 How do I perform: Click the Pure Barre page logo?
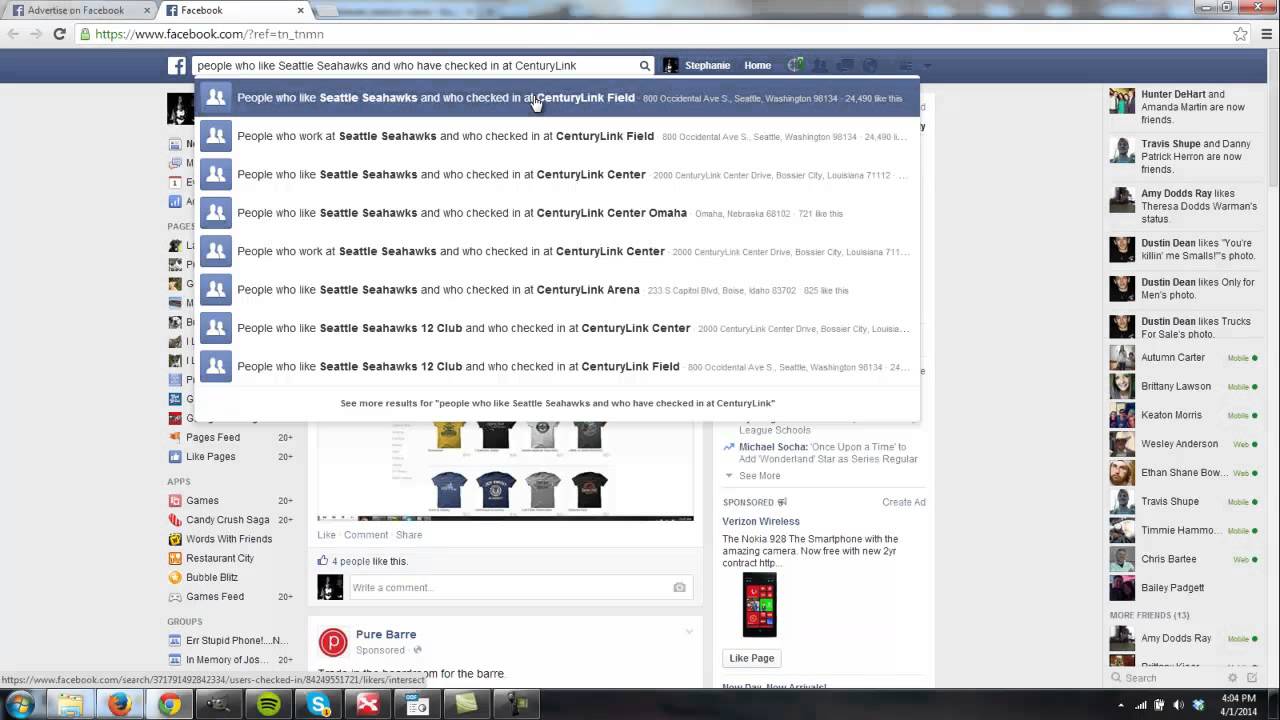[332, 642]
